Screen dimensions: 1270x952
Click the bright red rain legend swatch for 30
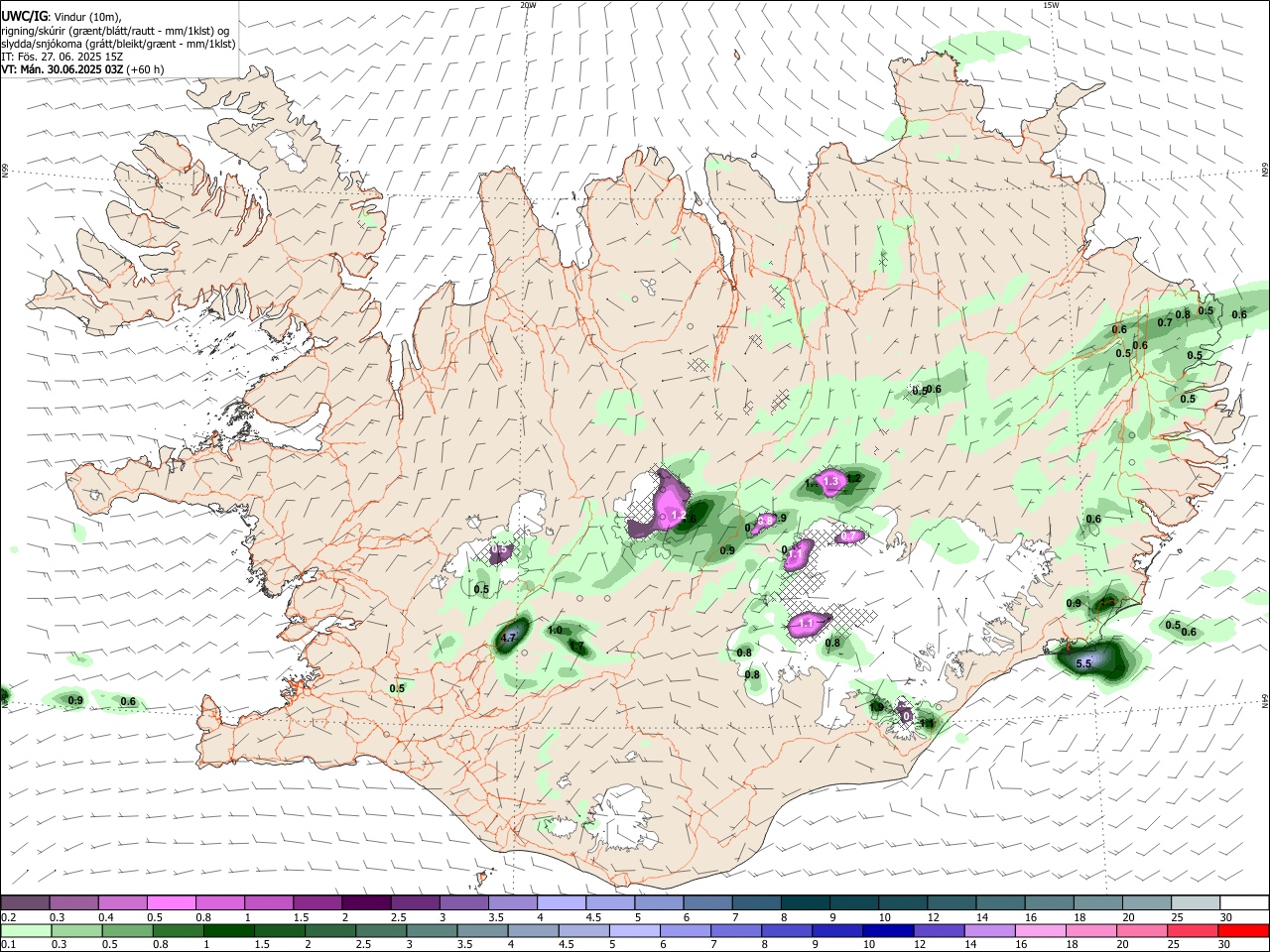[1243, 930]
